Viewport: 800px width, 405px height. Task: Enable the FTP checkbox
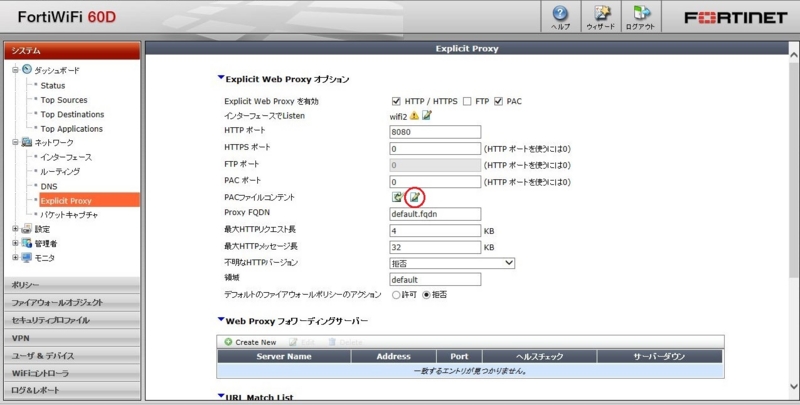(467, 101)
